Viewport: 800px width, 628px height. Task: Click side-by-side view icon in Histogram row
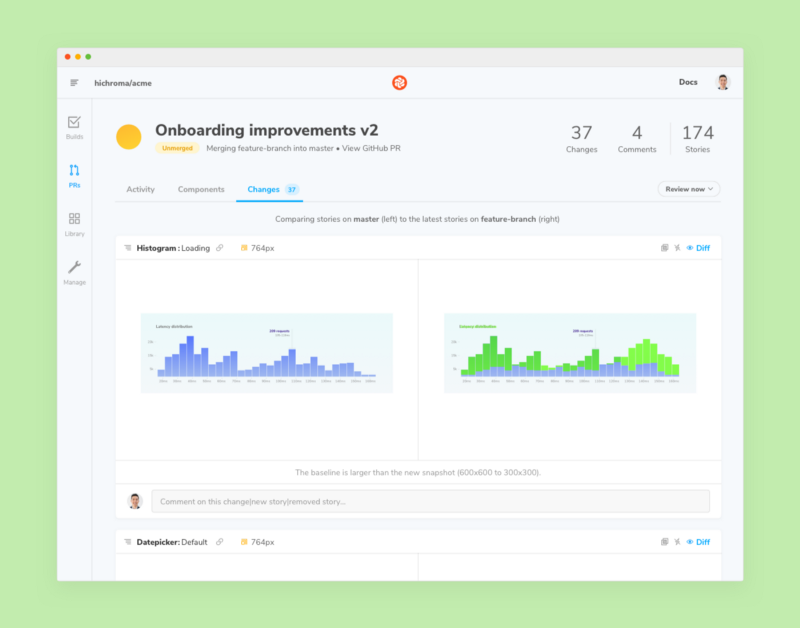(664, 248)
